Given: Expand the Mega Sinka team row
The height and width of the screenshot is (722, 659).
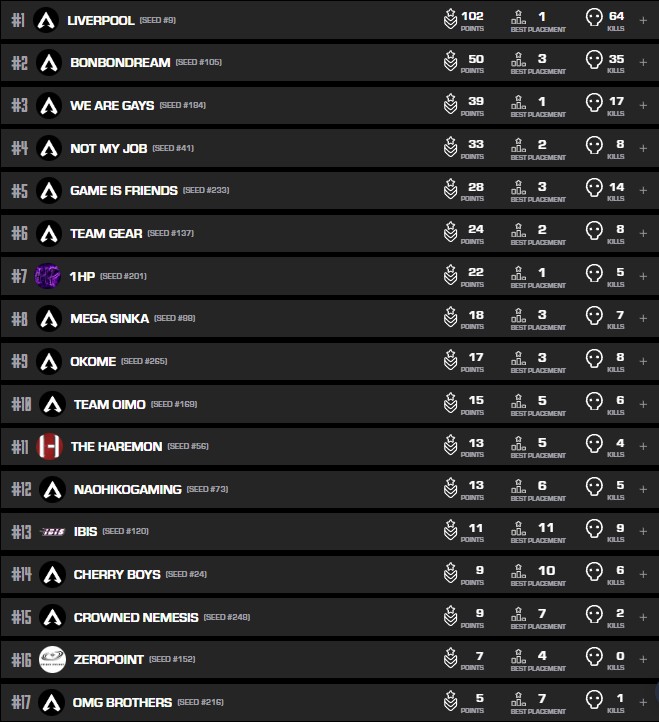Looking at the screenshot, I should point(643,318).
